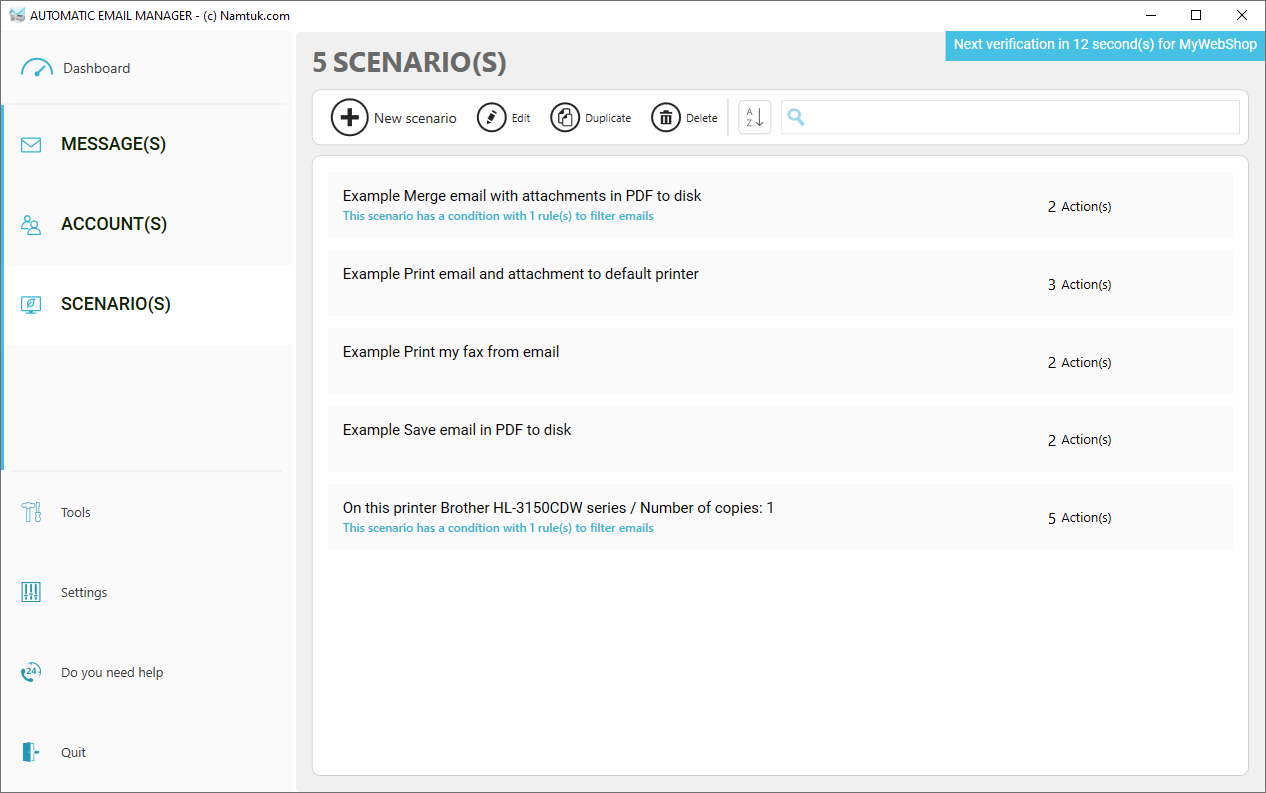The width and height of the screenshot is (1266, 793).
Task: Click inside the scenario search field
Action: (x=1000, y=117)
